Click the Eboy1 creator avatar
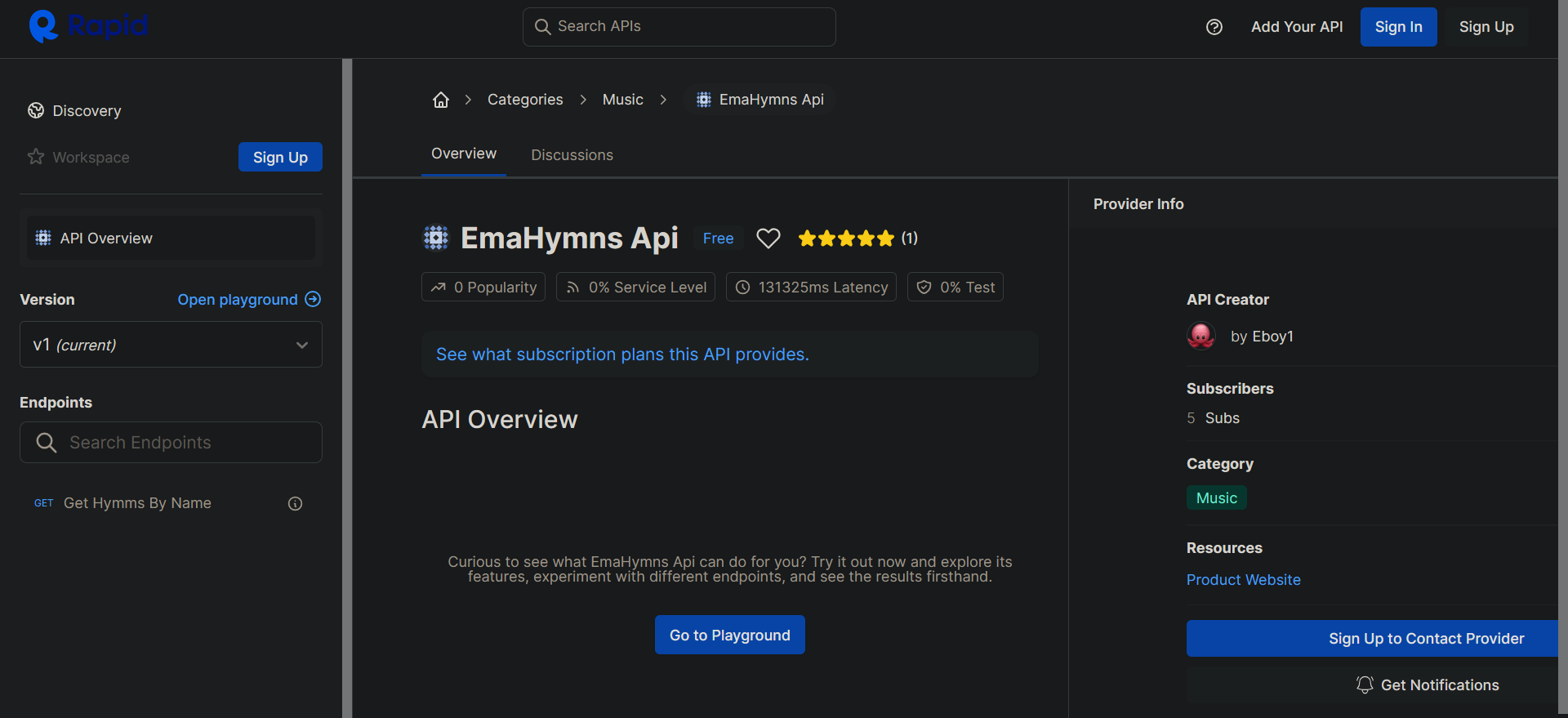1568x718 pixels. coord(1201,336)
